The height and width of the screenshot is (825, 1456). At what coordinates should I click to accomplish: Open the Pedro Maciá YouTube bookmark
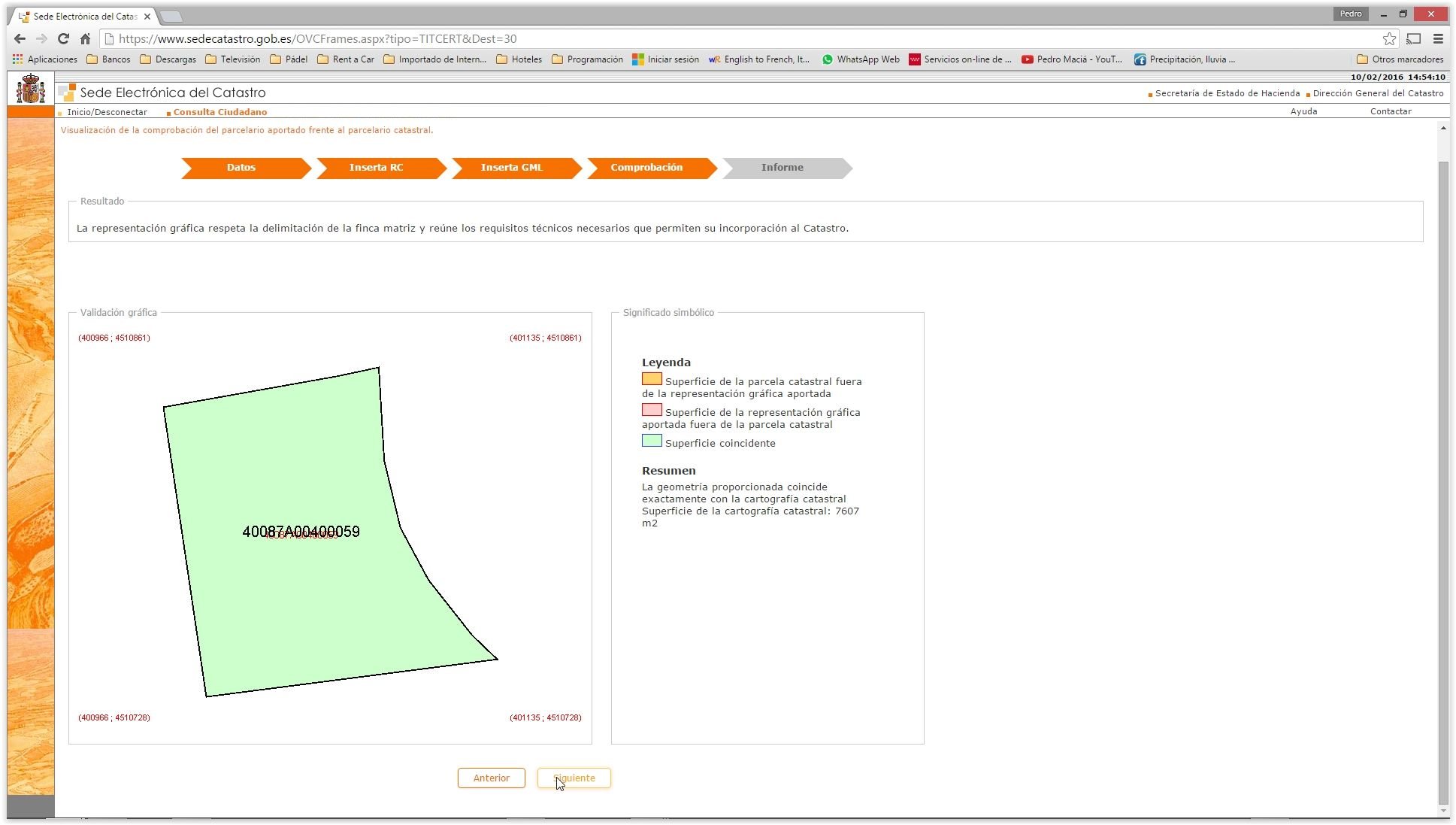point(1072,59)
